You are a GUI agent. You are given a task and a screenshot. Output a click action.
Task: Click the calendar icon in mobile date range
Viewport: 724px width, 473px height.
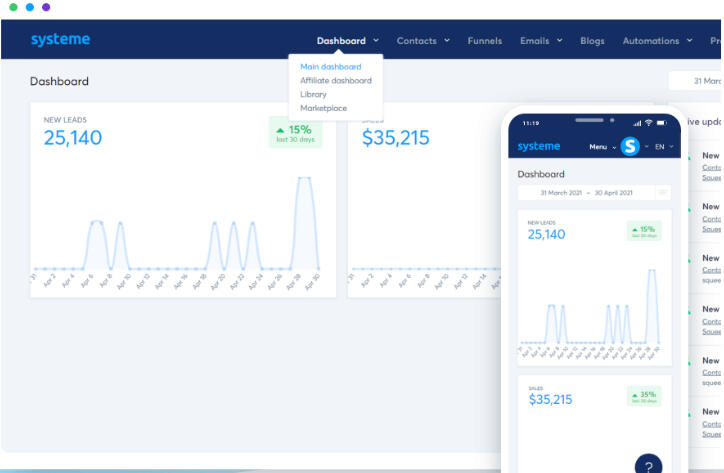(663, 192)
